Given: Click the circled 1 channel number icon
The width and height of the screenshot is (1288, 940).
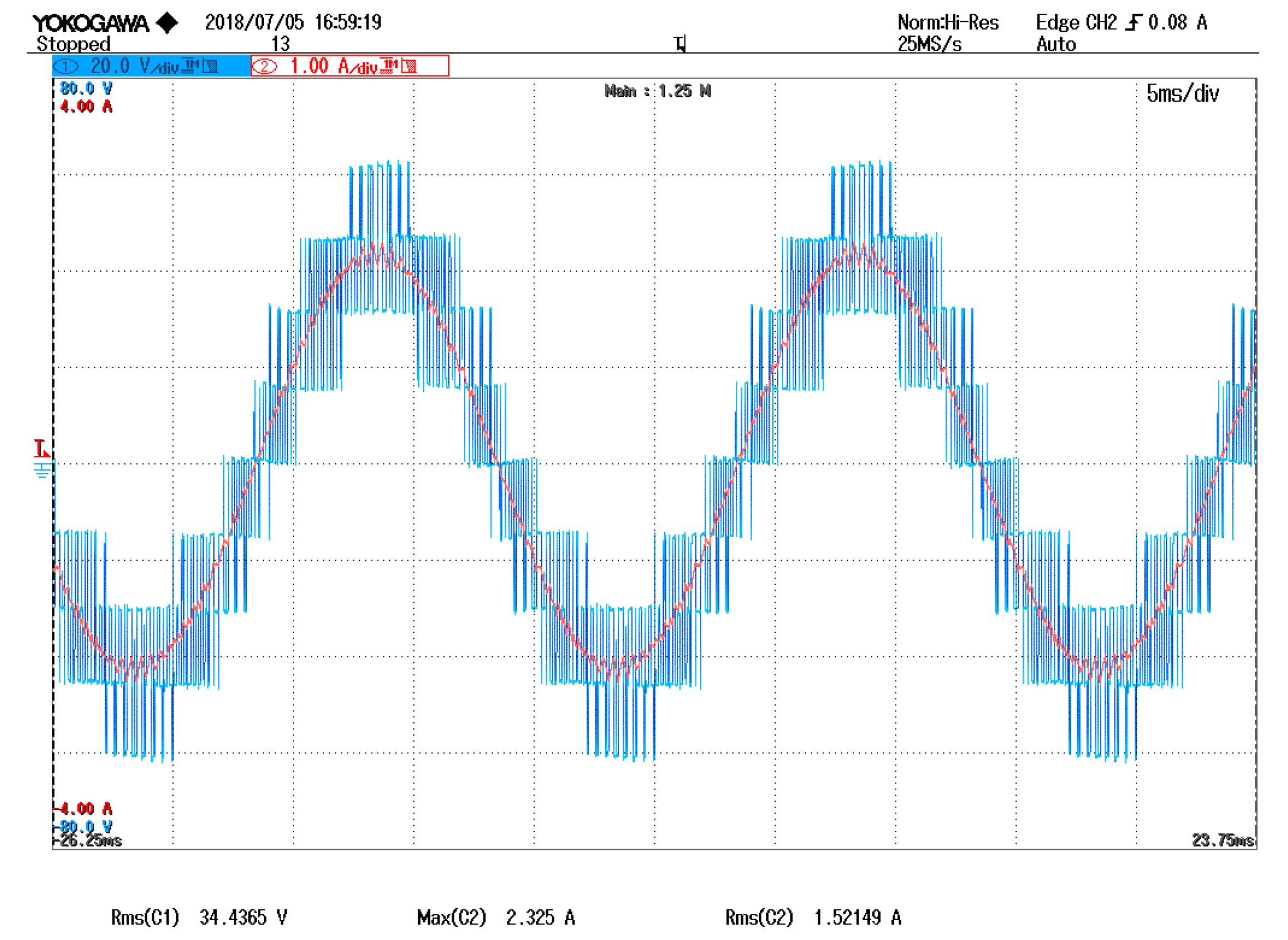Looking at the screenshot, I should (x=66, y=67).
